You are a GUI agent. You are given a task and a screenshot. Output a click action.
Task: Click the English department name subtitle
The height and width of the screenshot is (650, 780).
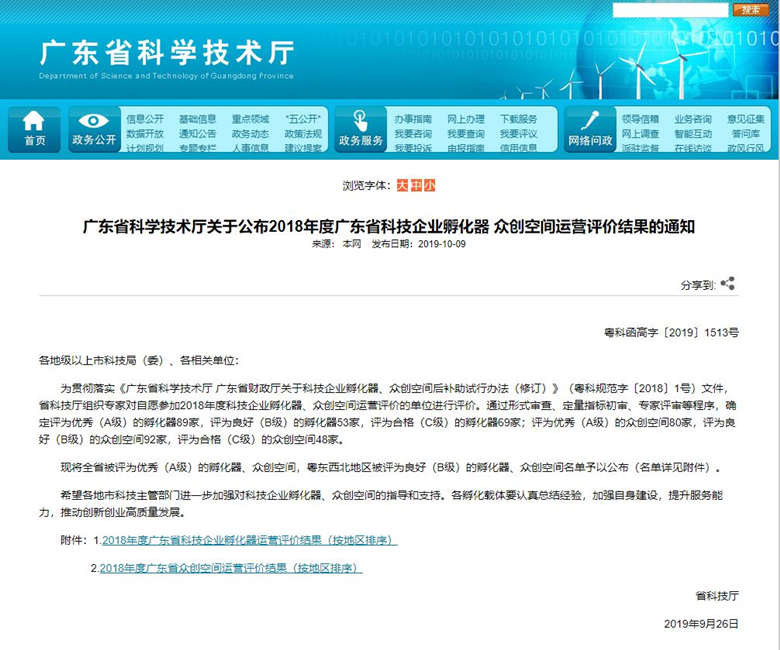click(x=166, y=76)
